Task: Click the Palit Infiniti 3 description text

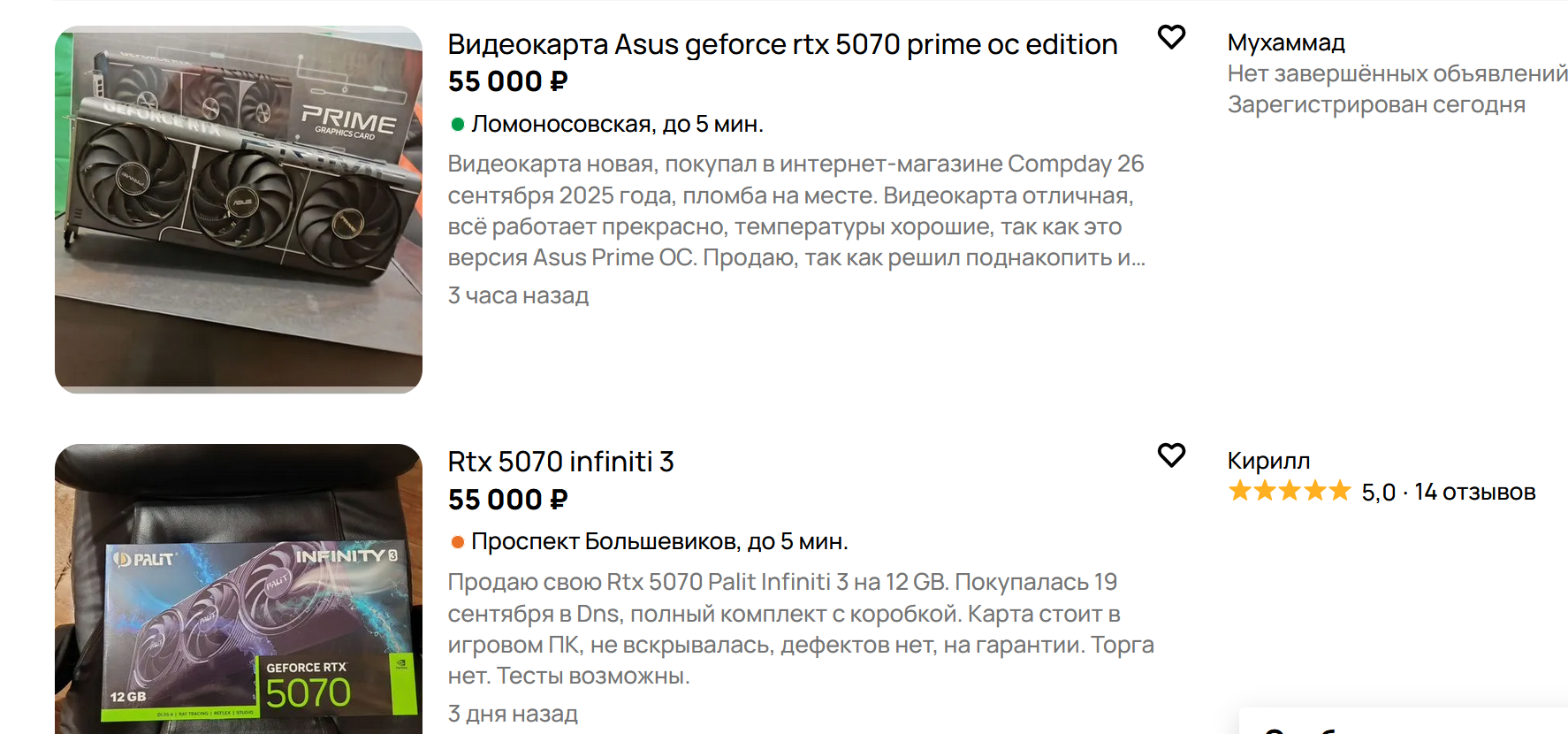Action: click(x=800, y=629)
